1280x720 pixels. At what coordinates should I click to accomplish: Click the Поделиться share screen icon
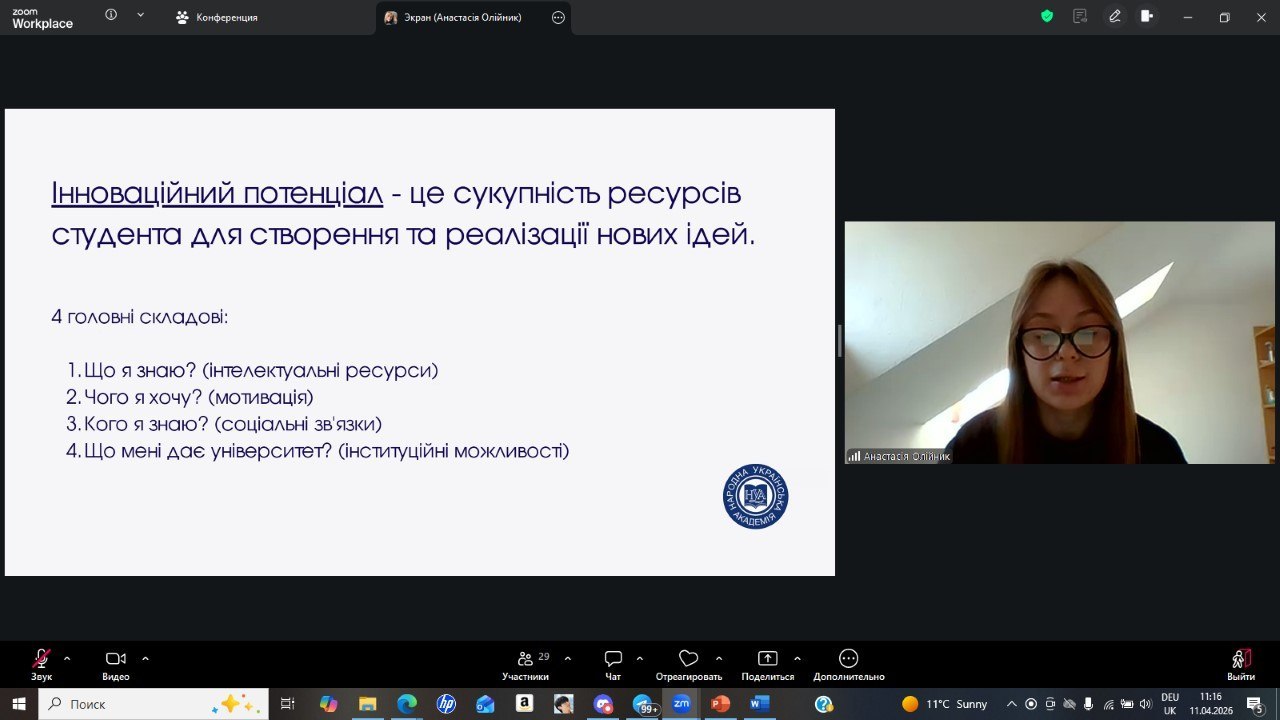tap(767, 659)
